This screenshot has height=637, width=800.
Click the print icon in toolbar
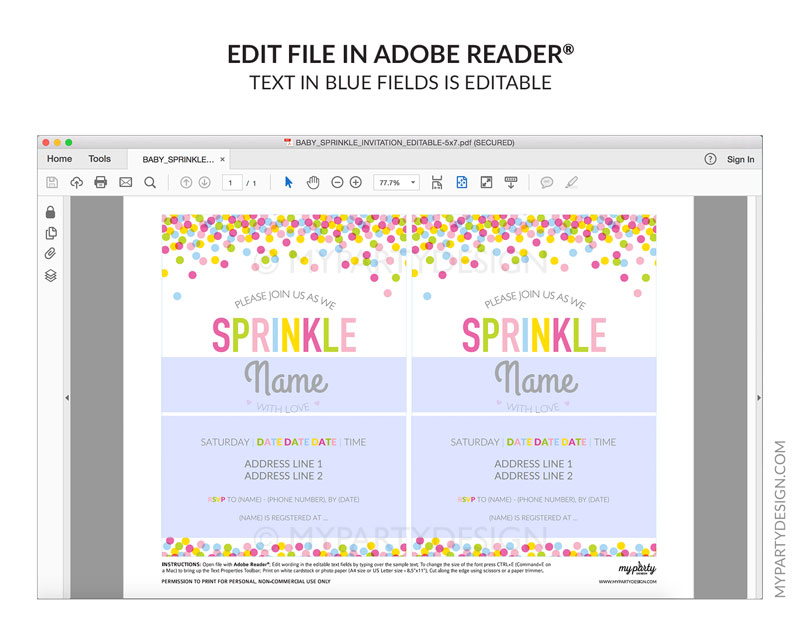coord(100,183)
